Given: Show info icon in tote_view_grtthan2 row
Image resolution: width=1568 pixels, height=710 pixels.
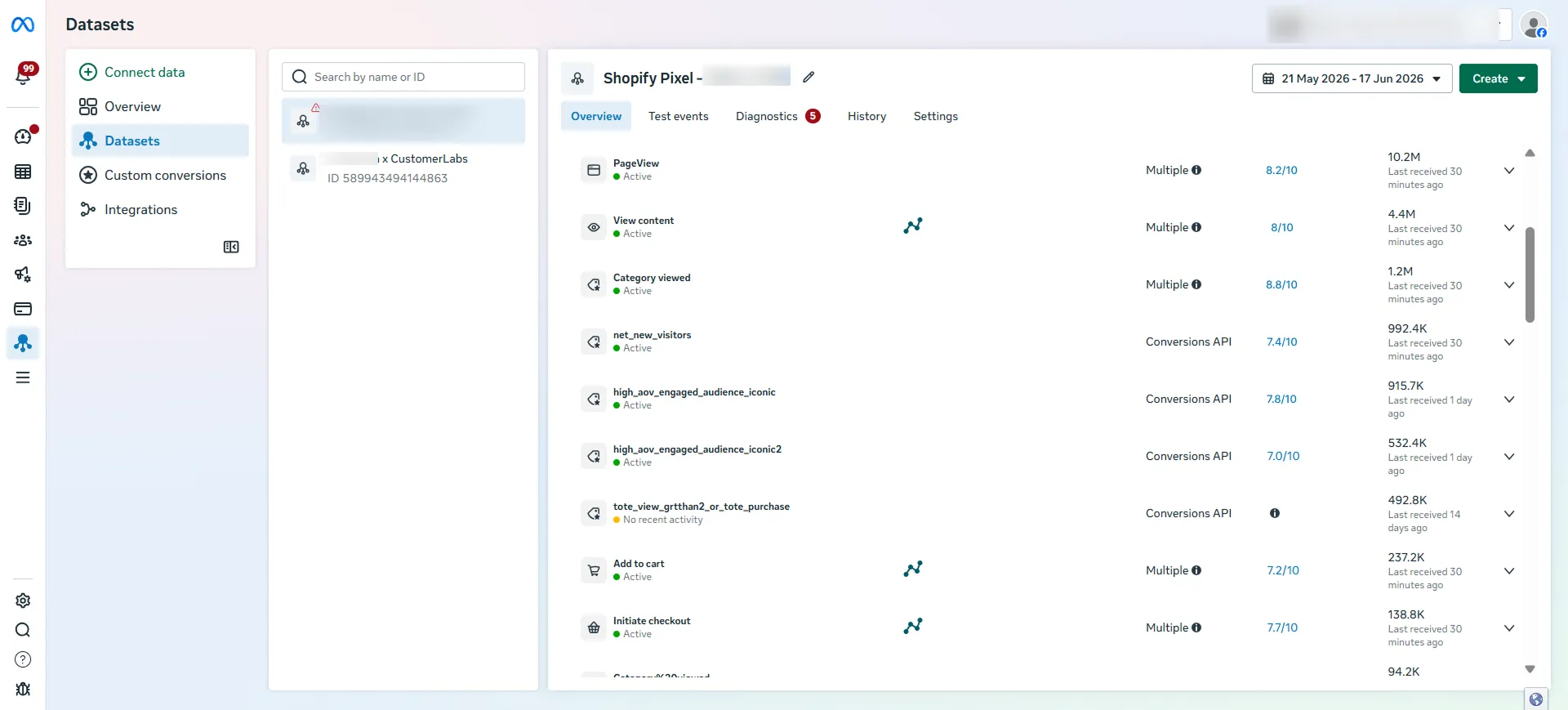Looking at the screenshot, I should tap(1275, 513).
